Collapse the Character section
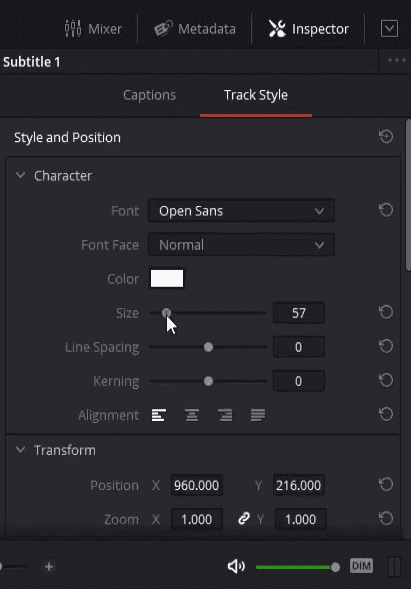 [21, 175]
